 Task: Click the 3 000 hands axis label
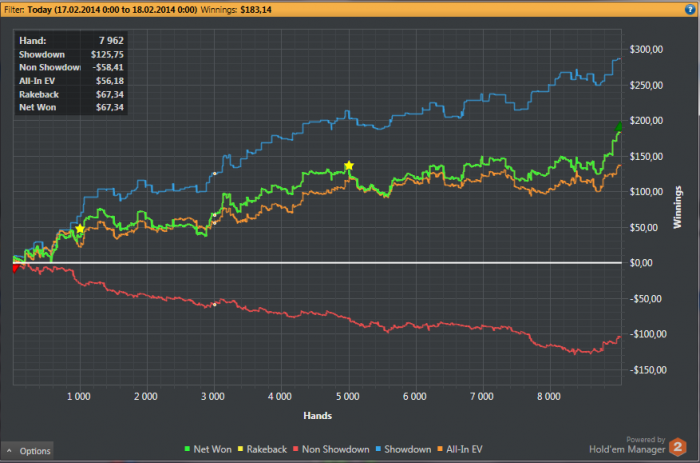point(212,396)
